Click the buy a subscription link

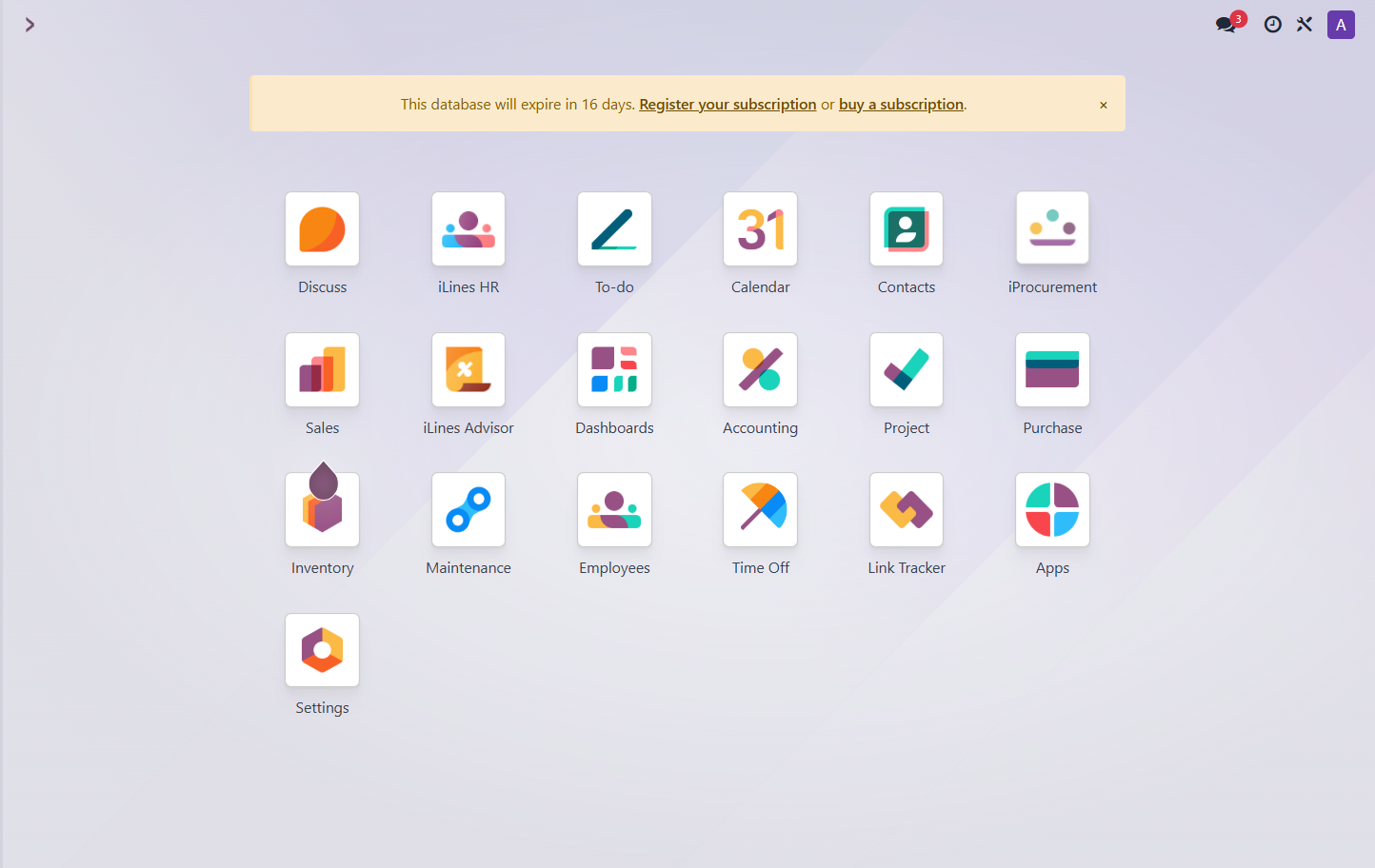tap(901, 104)
